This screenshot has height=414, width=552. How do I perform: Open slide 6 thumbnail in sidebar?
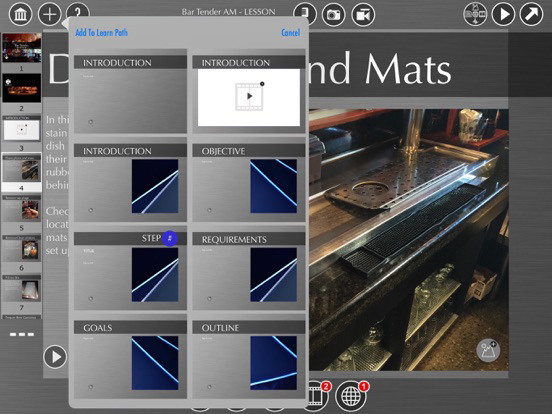point(21,248)
